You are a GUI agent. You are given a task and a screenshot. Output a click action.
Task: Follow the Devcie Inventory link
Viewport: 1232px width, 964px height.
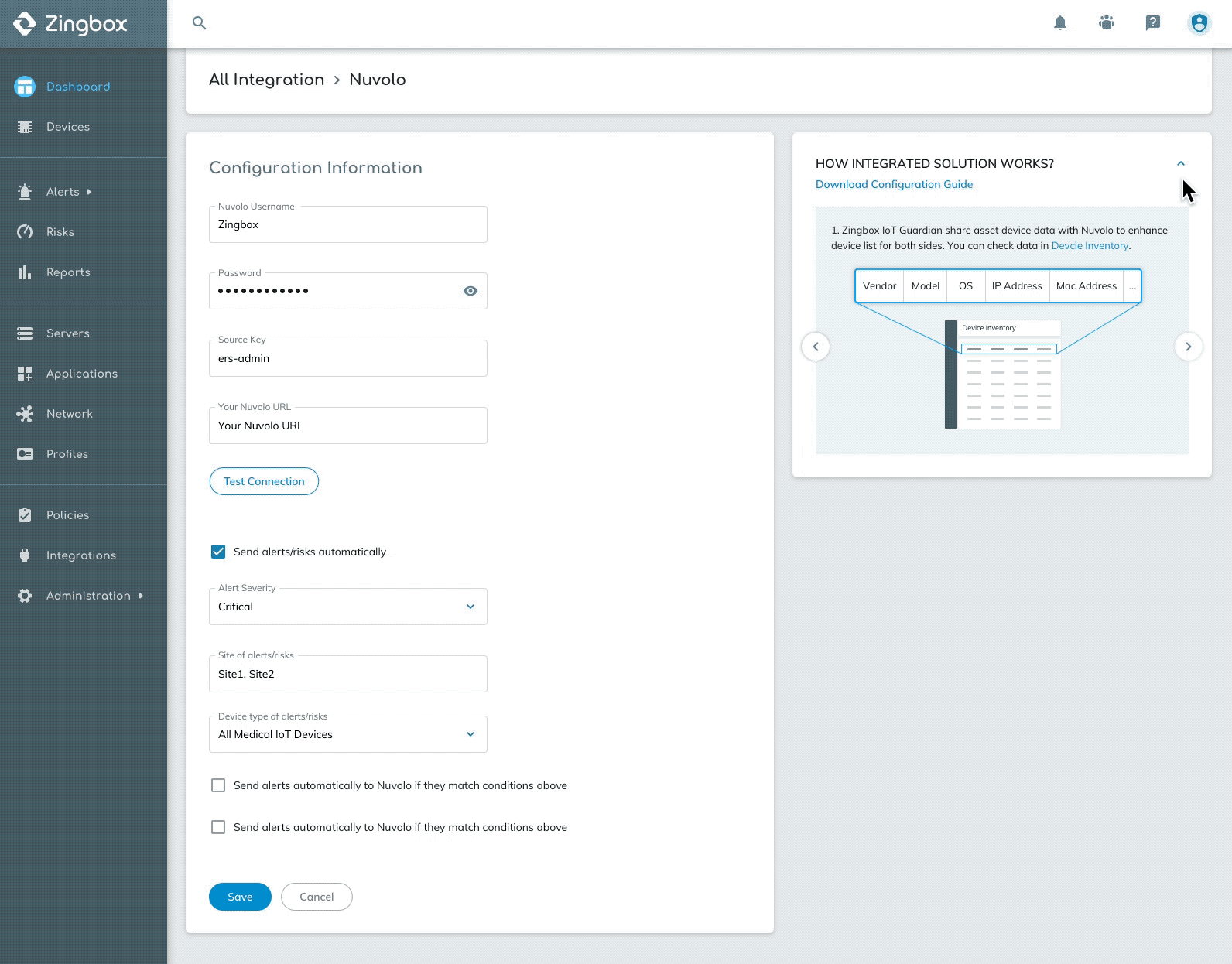[x=1090, y=246]
